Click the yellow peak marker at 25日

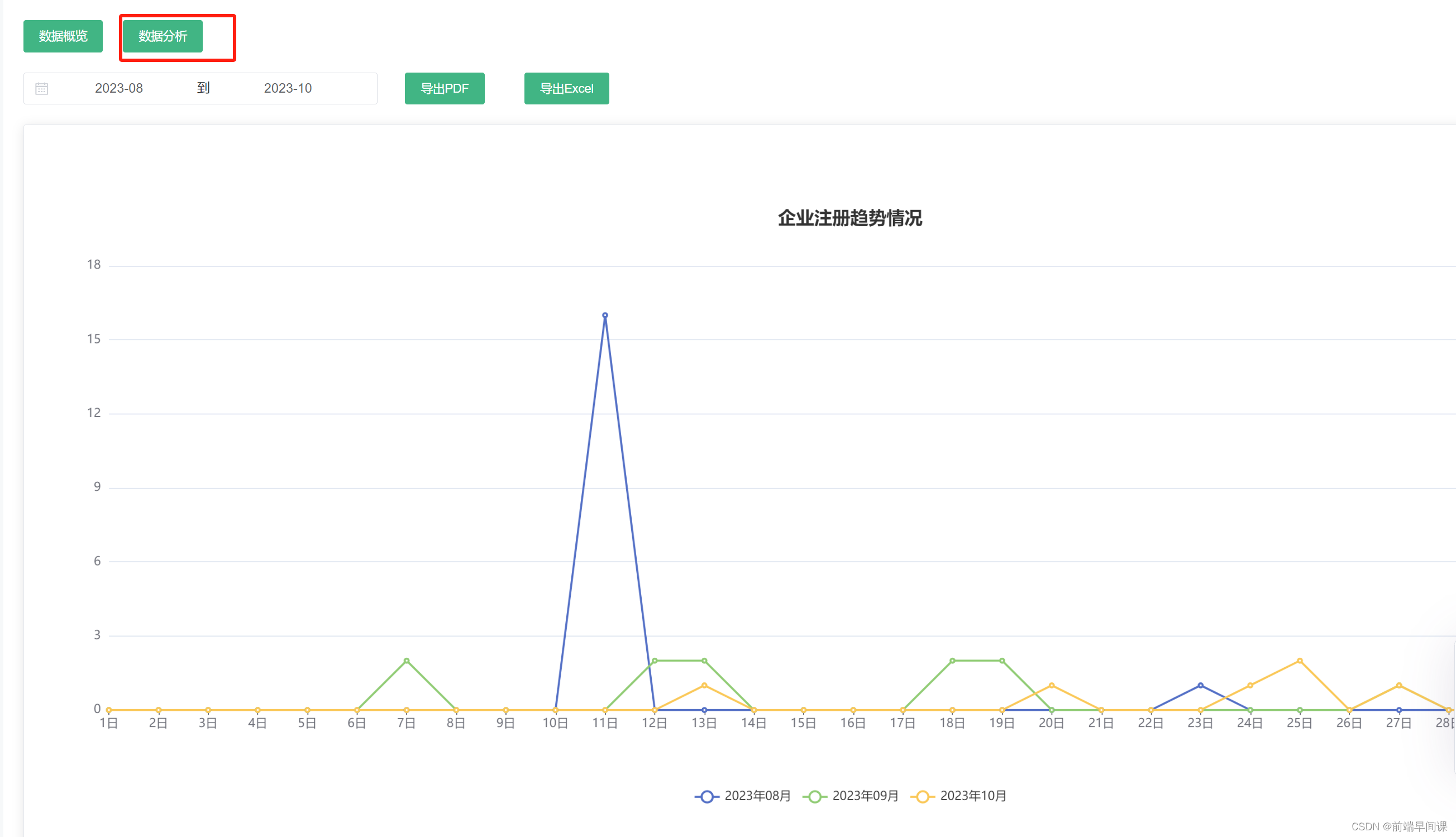(1299, 660)
